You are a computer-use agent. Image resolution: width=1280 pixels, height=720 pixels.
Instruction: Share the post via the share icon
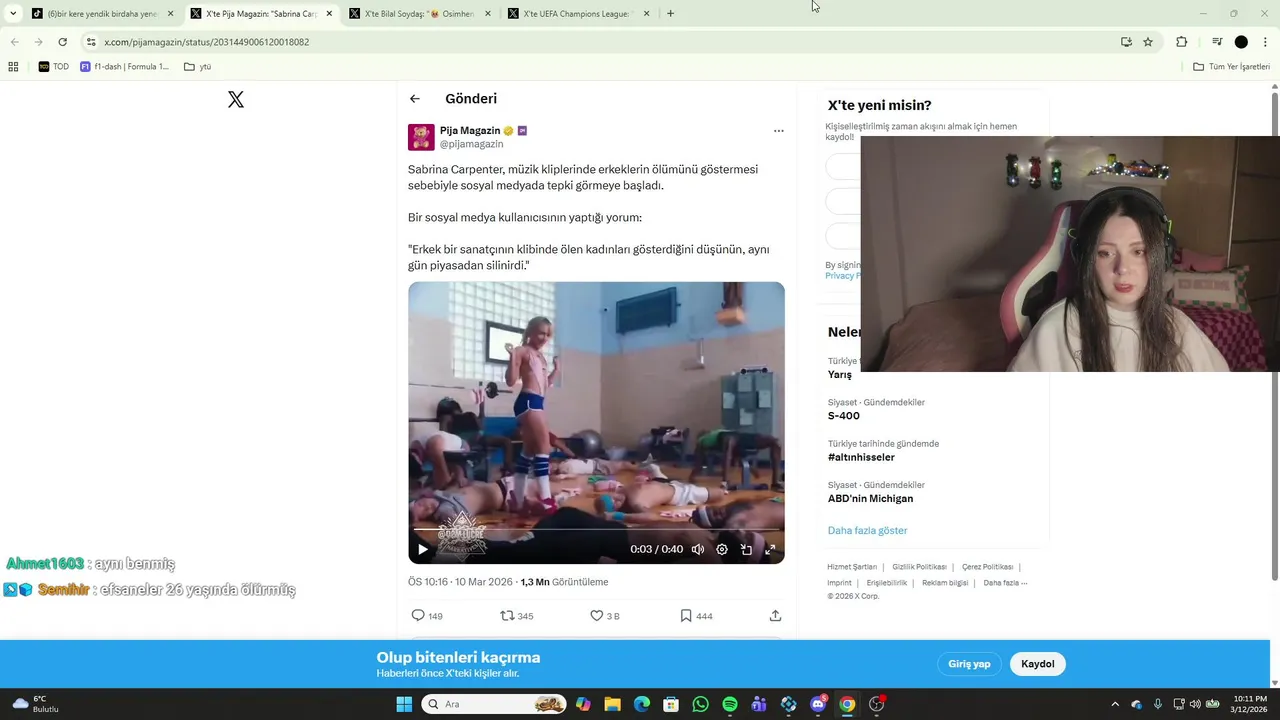coord(775,616)
